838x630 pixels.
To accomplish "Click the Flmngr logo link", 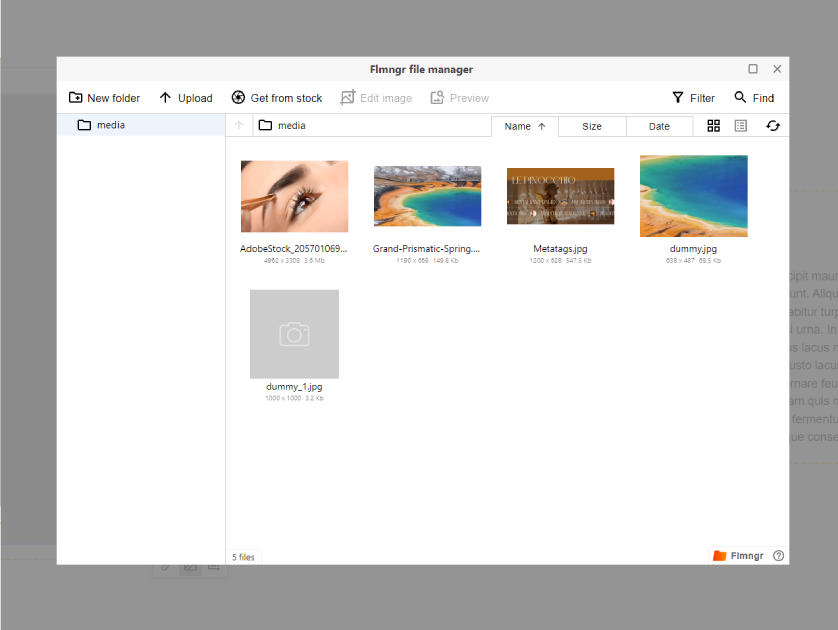I will tap(738, 556).
